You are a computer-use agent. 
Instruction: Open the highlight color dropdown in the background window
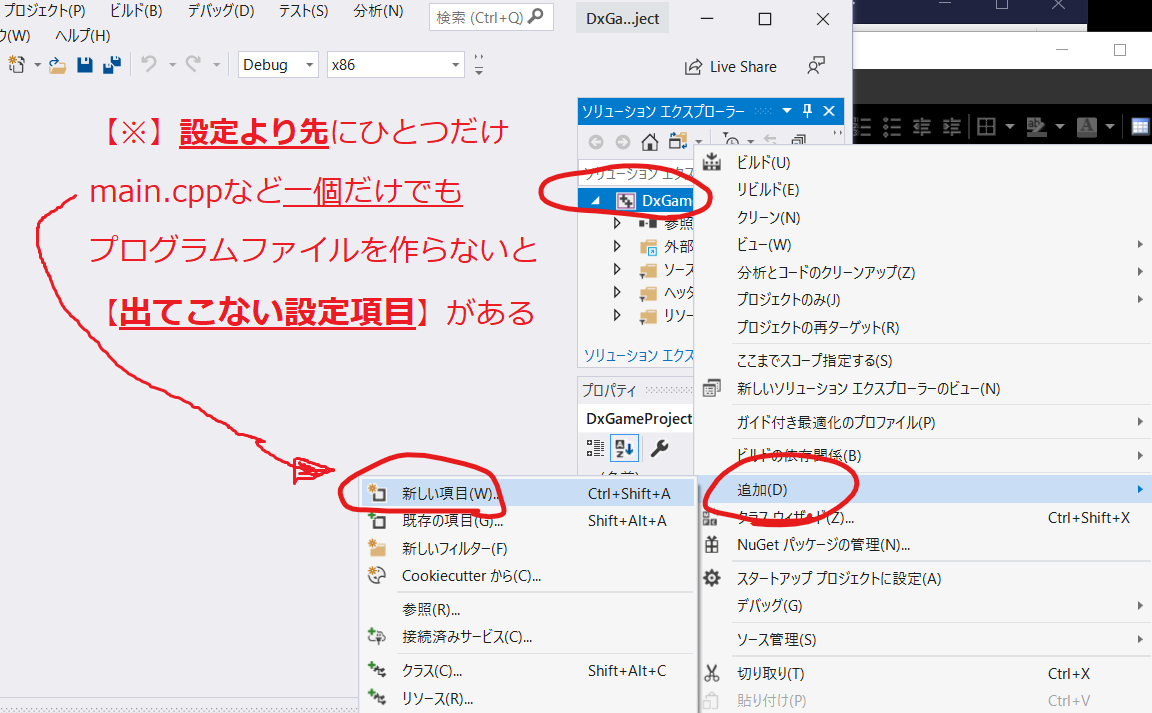click(x=1059, y=127)
